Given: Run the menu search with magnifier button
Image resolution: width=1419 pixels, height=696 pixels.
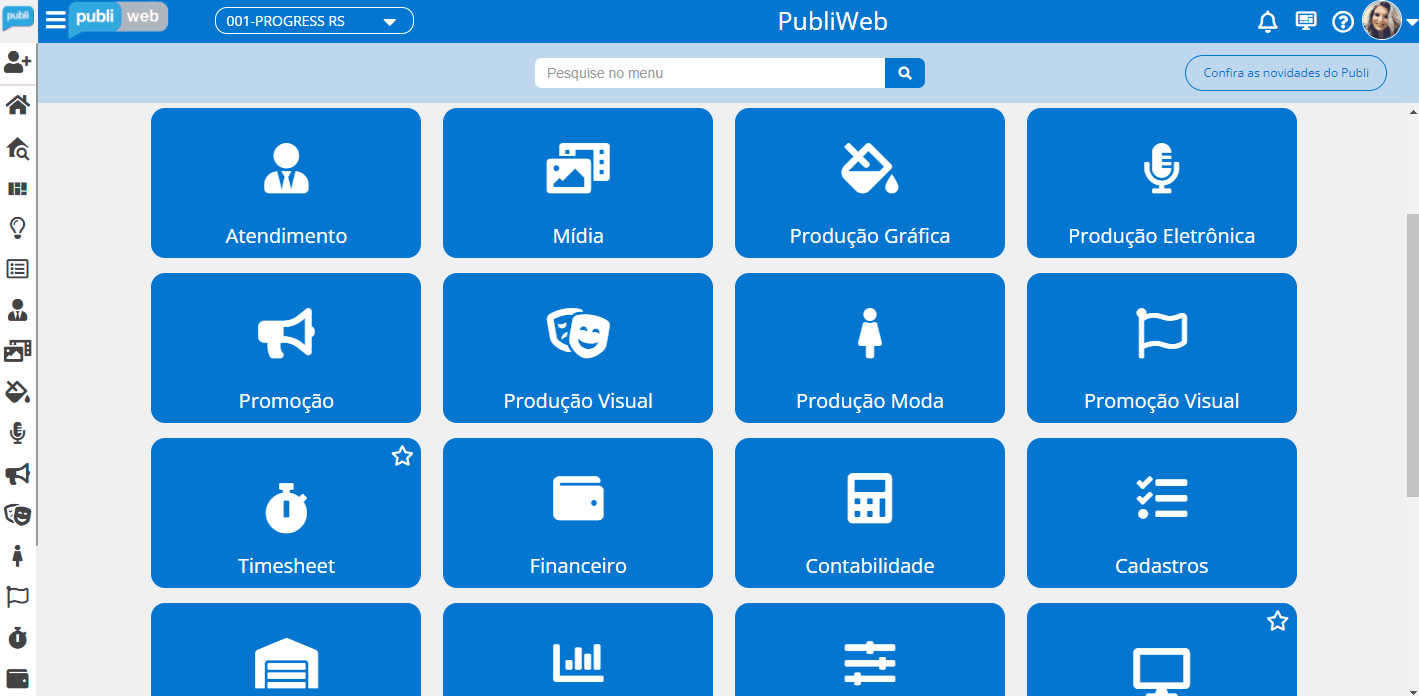Looking at the screenshot, I should [x=905, y=73].
